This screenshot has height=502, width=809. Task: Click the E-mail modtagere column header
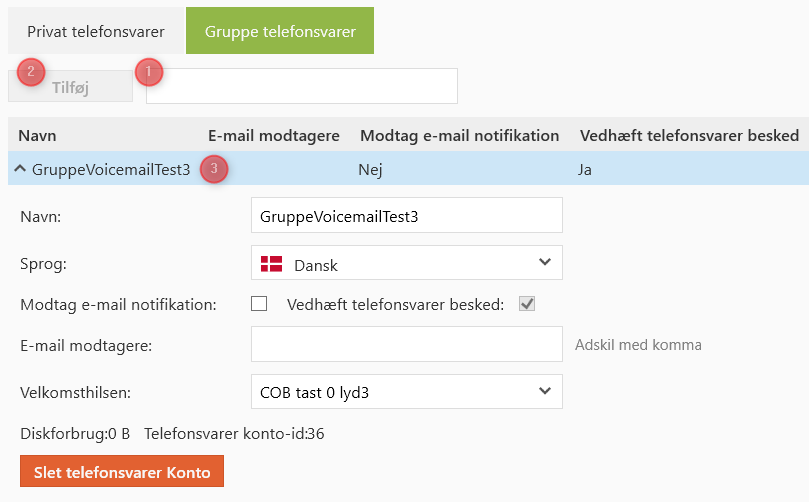click(x=273, y=135)
